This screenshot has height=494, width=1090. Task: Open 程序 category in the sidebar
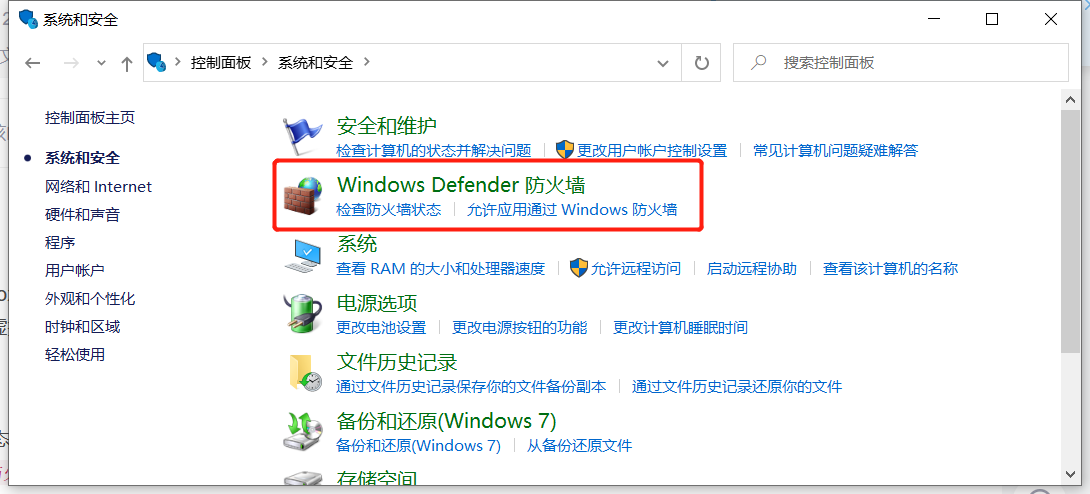60,242
